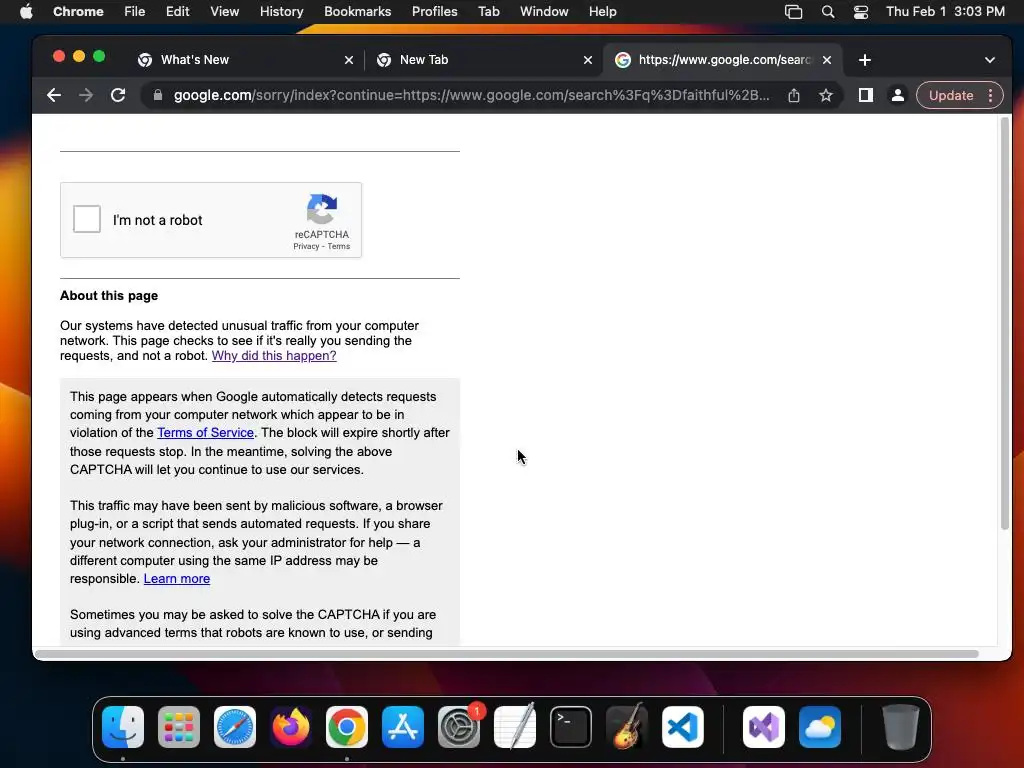Open the Profiles menu
The height and width of the screenshot is (768, 1024).
pyautogui.click(x=434, y=11)
